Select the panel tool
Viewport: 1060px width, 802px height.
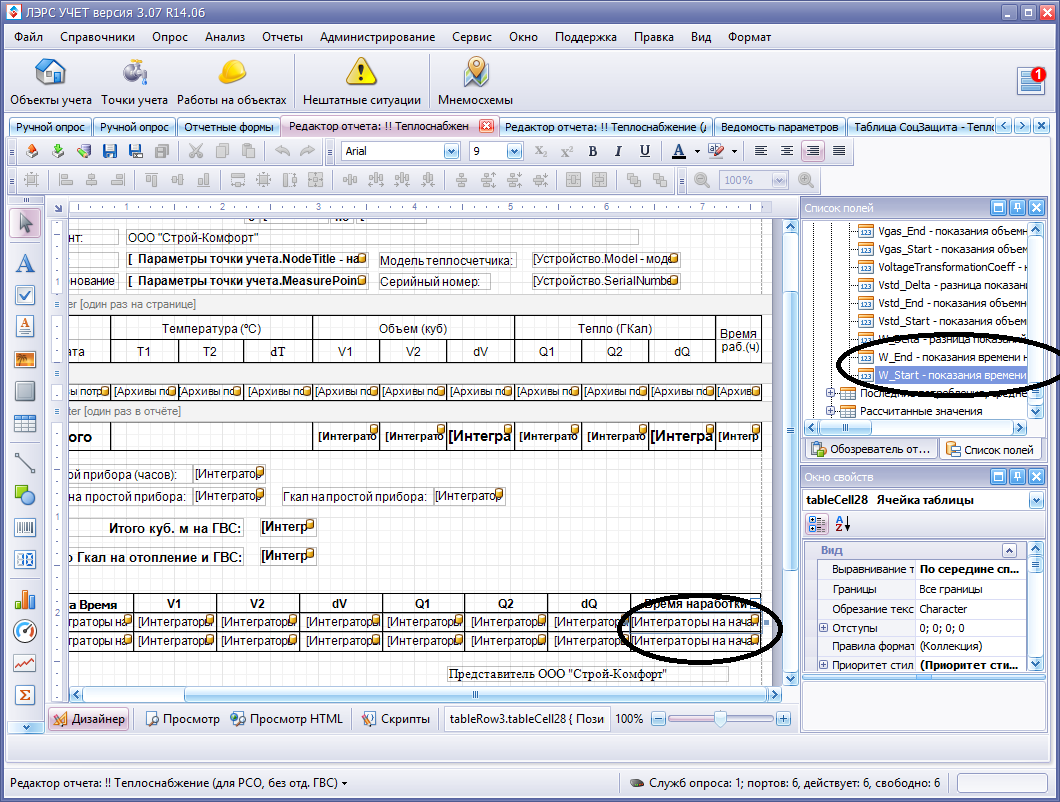click(x=25, y=392)
